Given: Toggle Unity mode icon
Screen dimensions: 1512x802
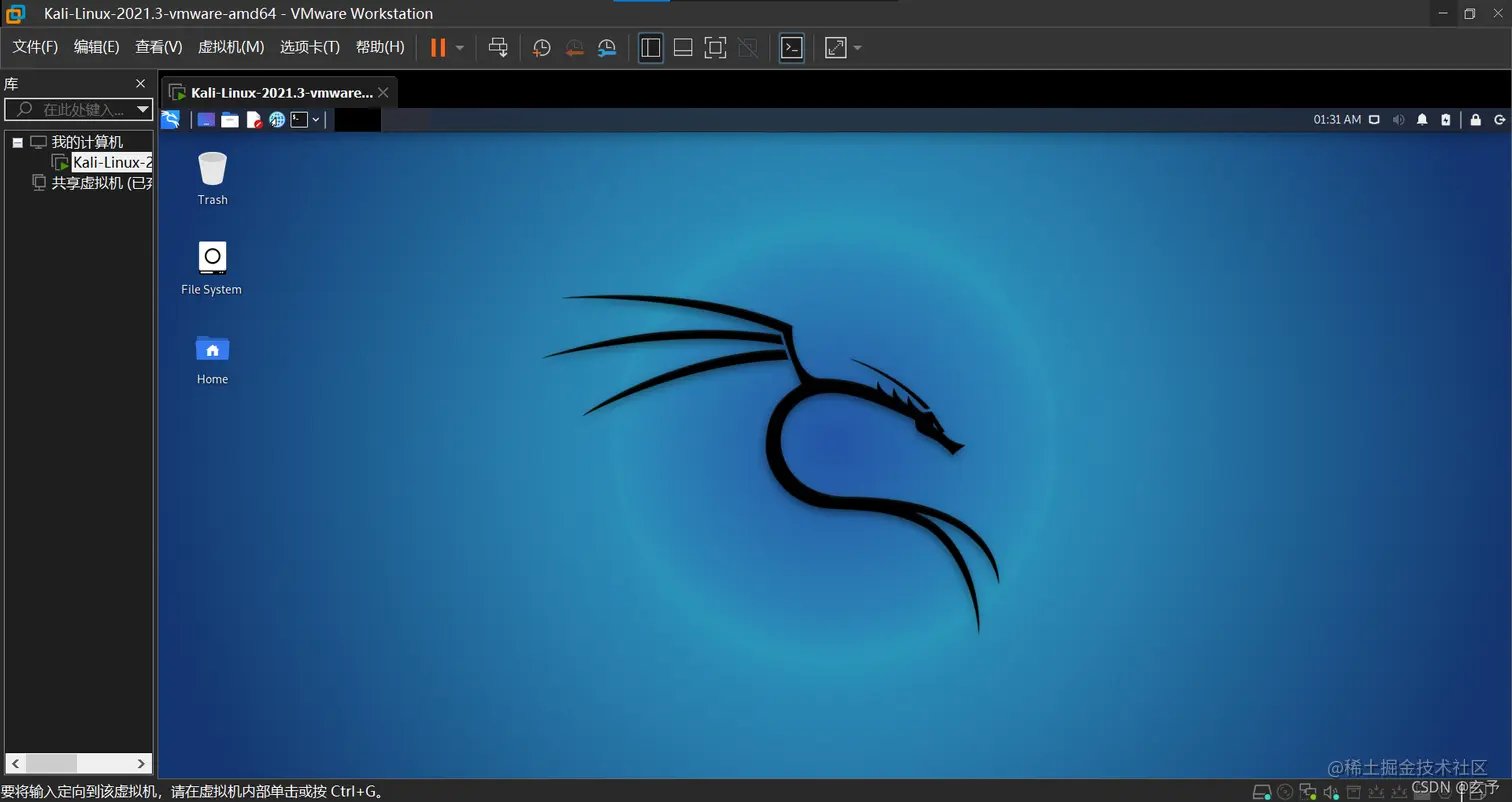Looking at the screenshot, I should tap(747, 47).
